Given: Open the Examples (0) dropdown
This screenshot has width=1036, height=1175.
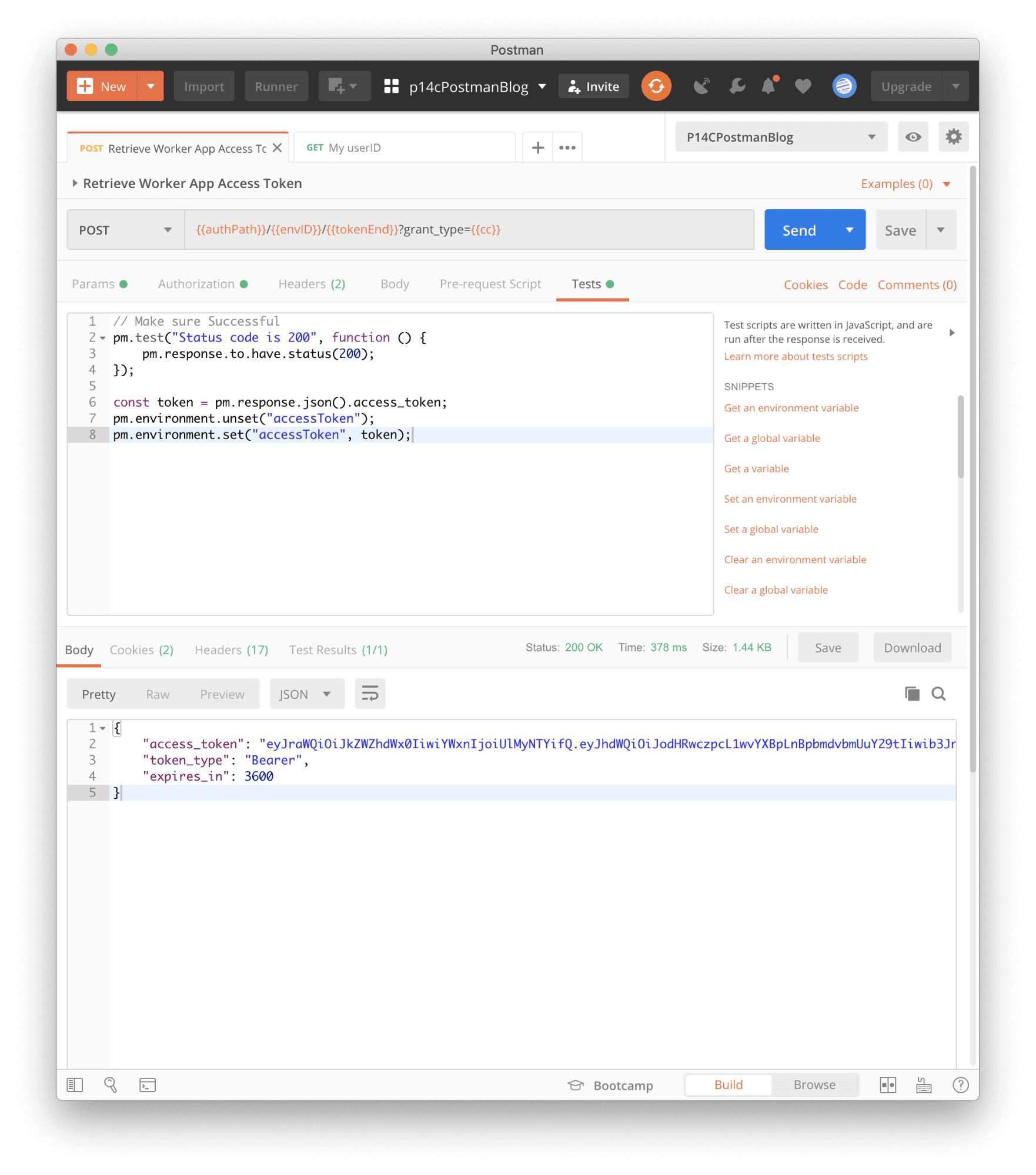Looking at the screenshot, I should [x=905, y=184].
